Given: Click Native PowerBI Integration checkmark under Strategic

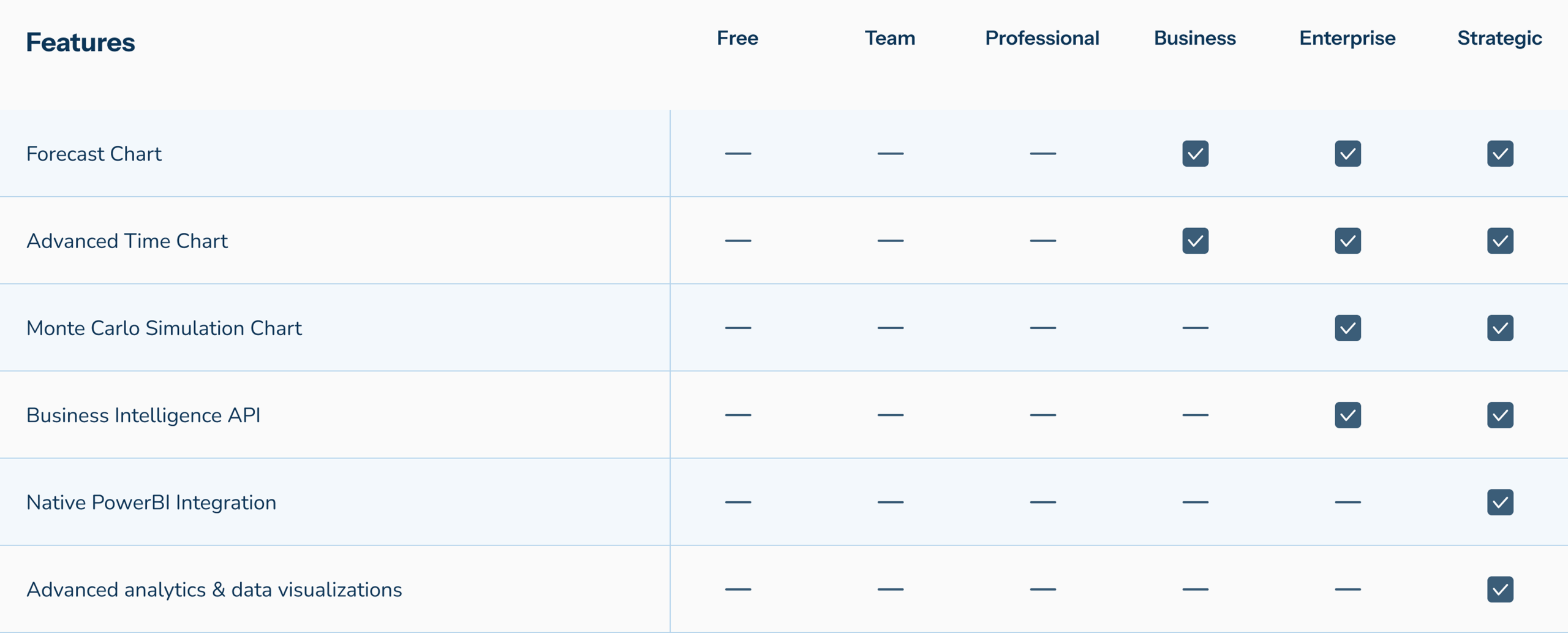Looking at the screenshot, I should click(x=1500, y=502).
